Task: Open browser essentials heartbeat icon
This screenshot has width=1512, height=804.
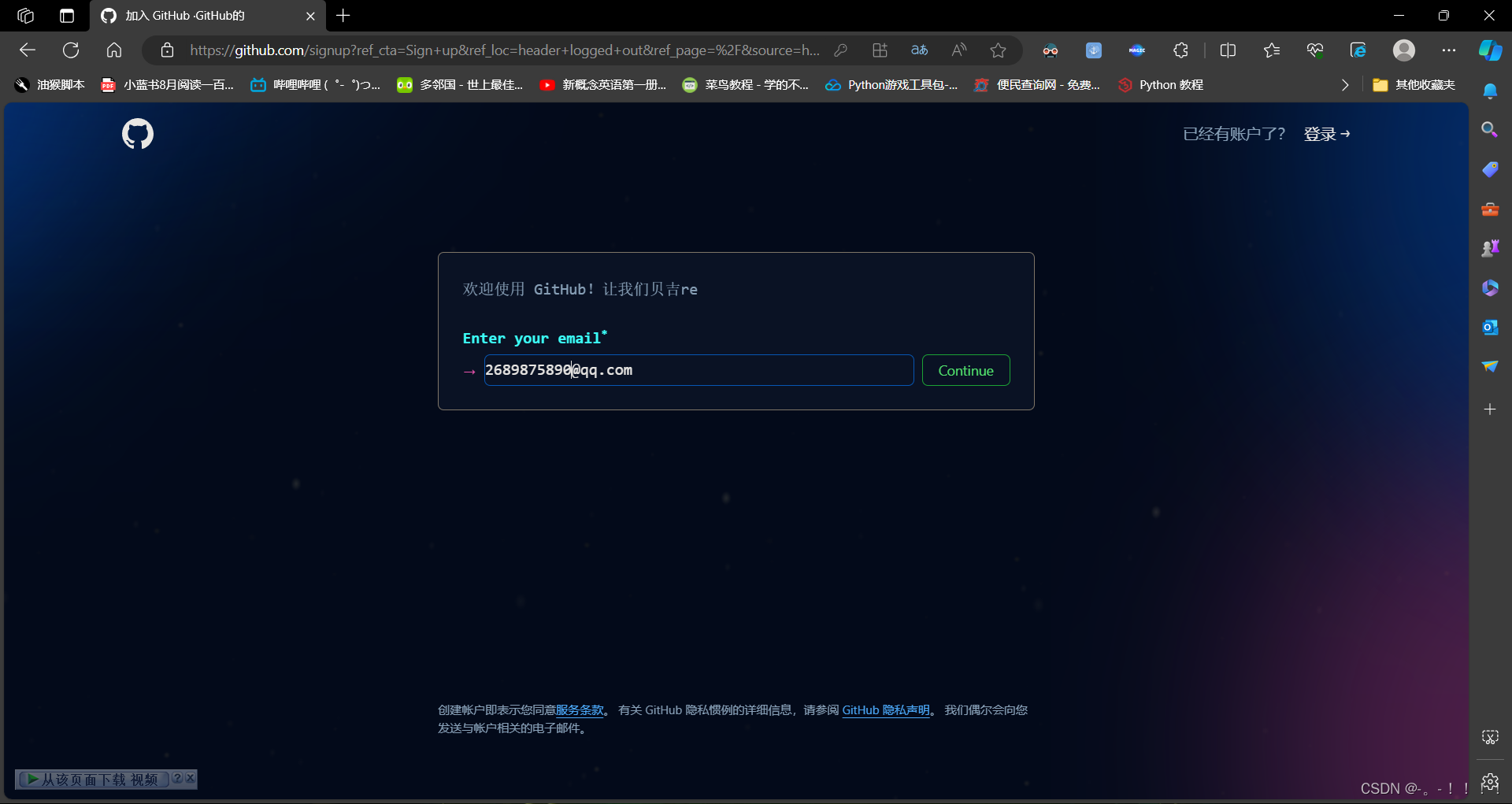Action: 1315,50
